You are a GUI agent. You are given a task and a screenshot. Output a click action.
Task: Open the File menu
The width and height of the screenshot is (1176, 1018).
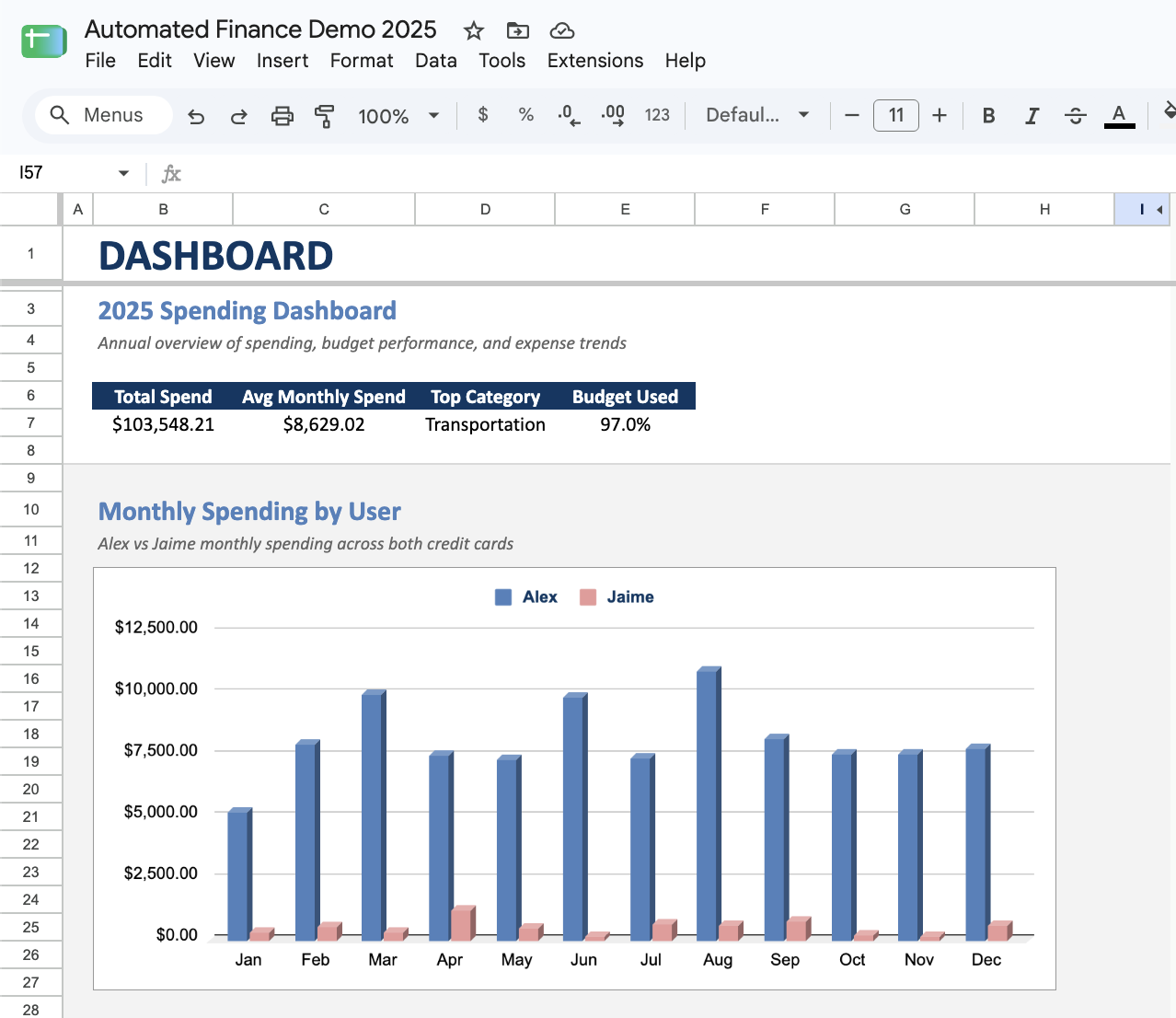[x=100, y=61]
